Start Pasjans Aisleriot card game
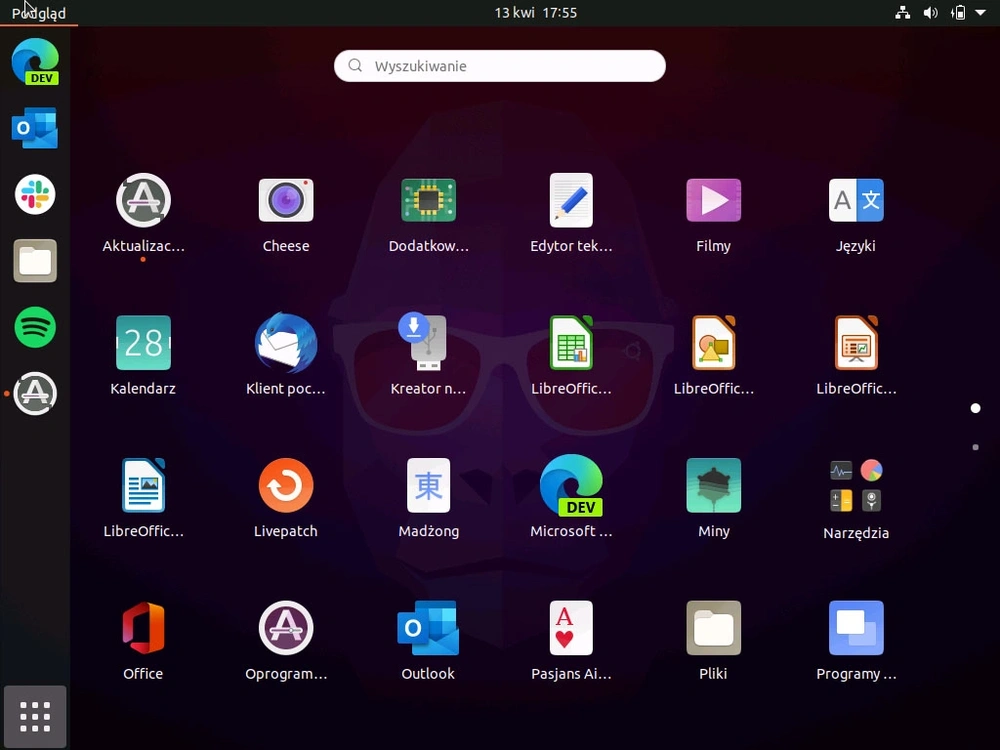Viewport: 1000px width, 750px height. pyautogui.click(x=571, y=628)
